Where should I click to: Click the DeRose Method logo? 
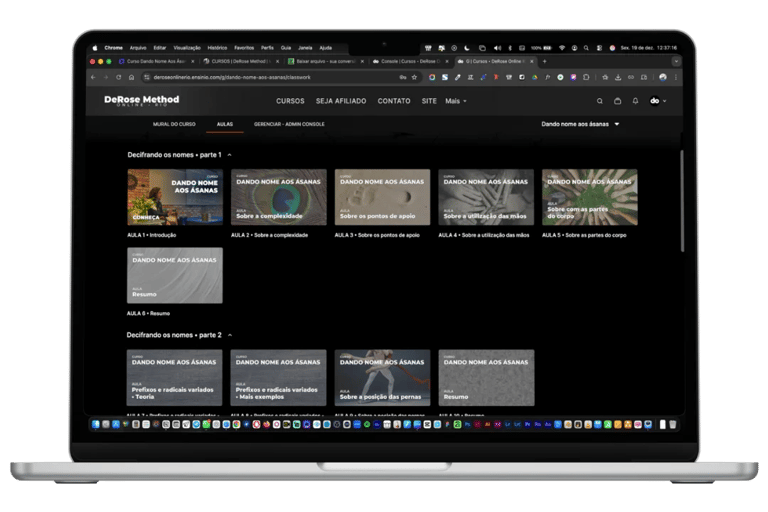coord(142,100)
